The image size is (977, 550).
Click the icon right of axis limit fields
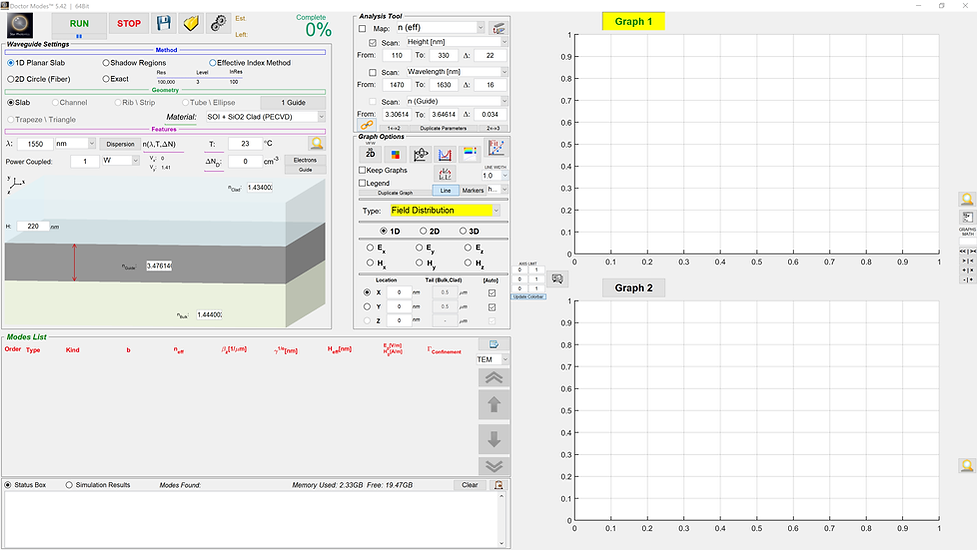tap(558, 279)
